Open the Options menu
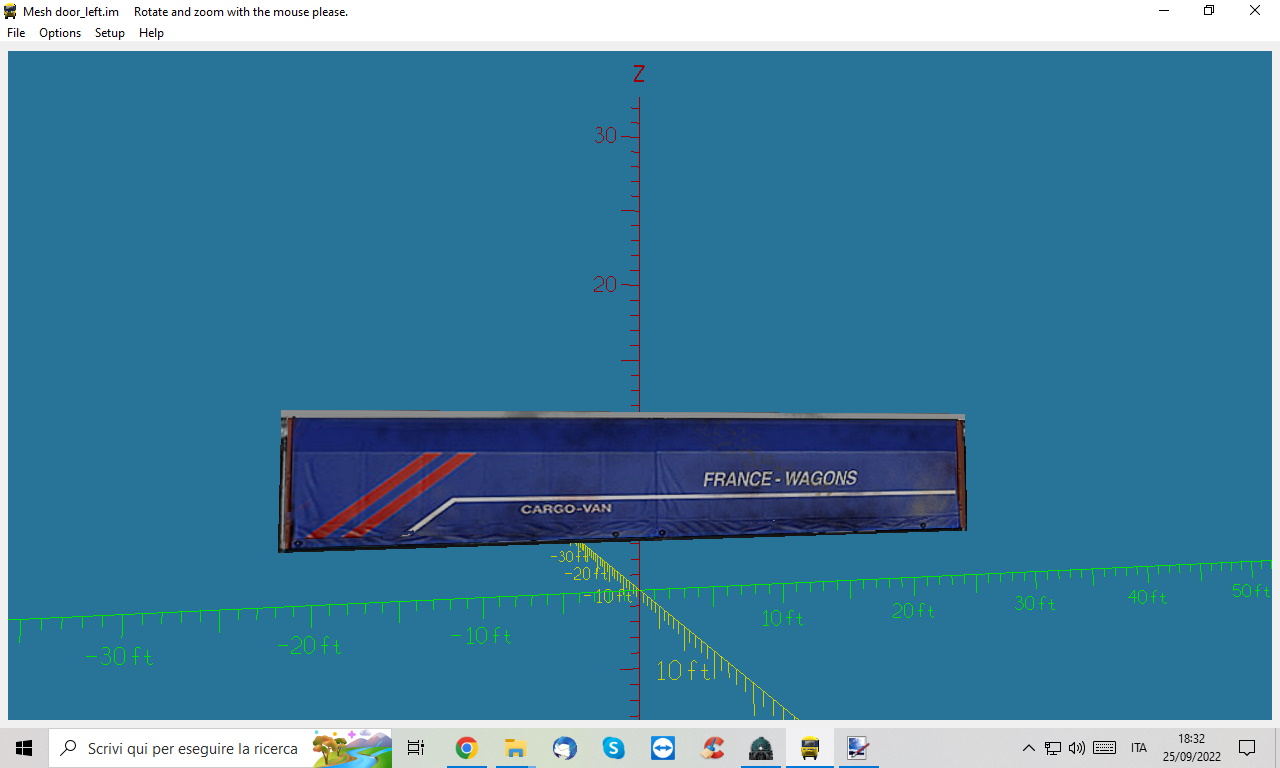 point(60,33)
